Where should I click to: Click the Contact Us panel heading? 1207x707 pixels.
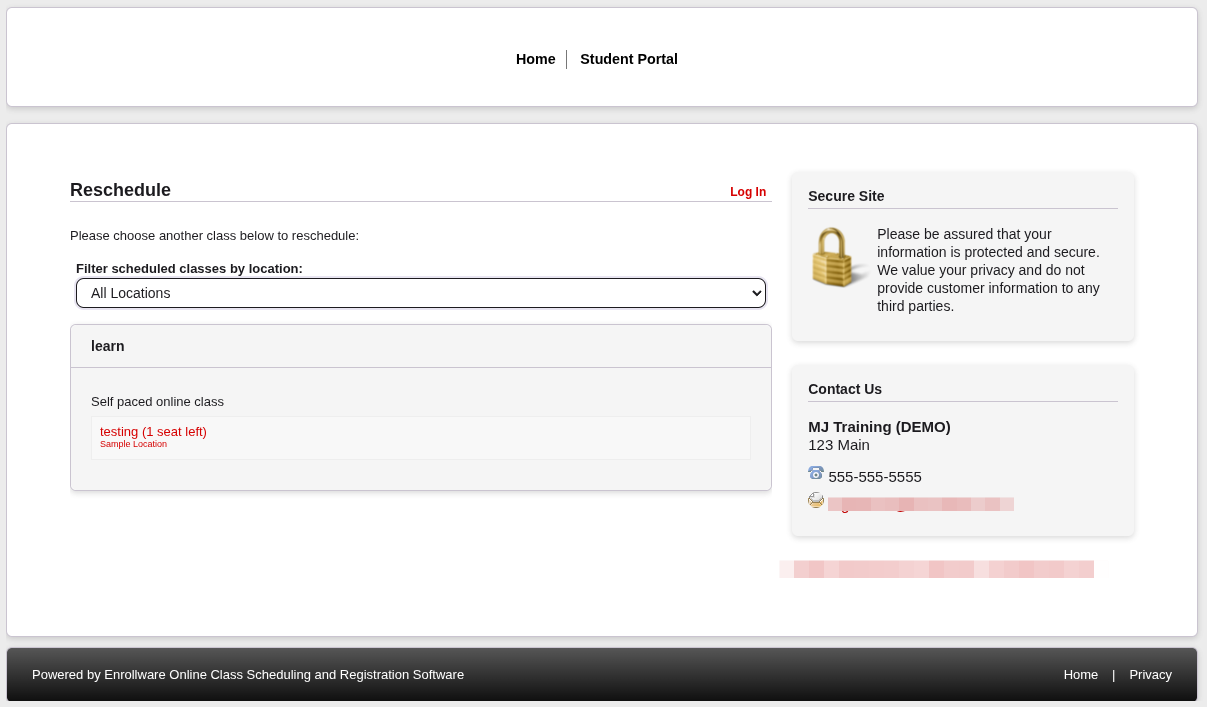[845, 389]
